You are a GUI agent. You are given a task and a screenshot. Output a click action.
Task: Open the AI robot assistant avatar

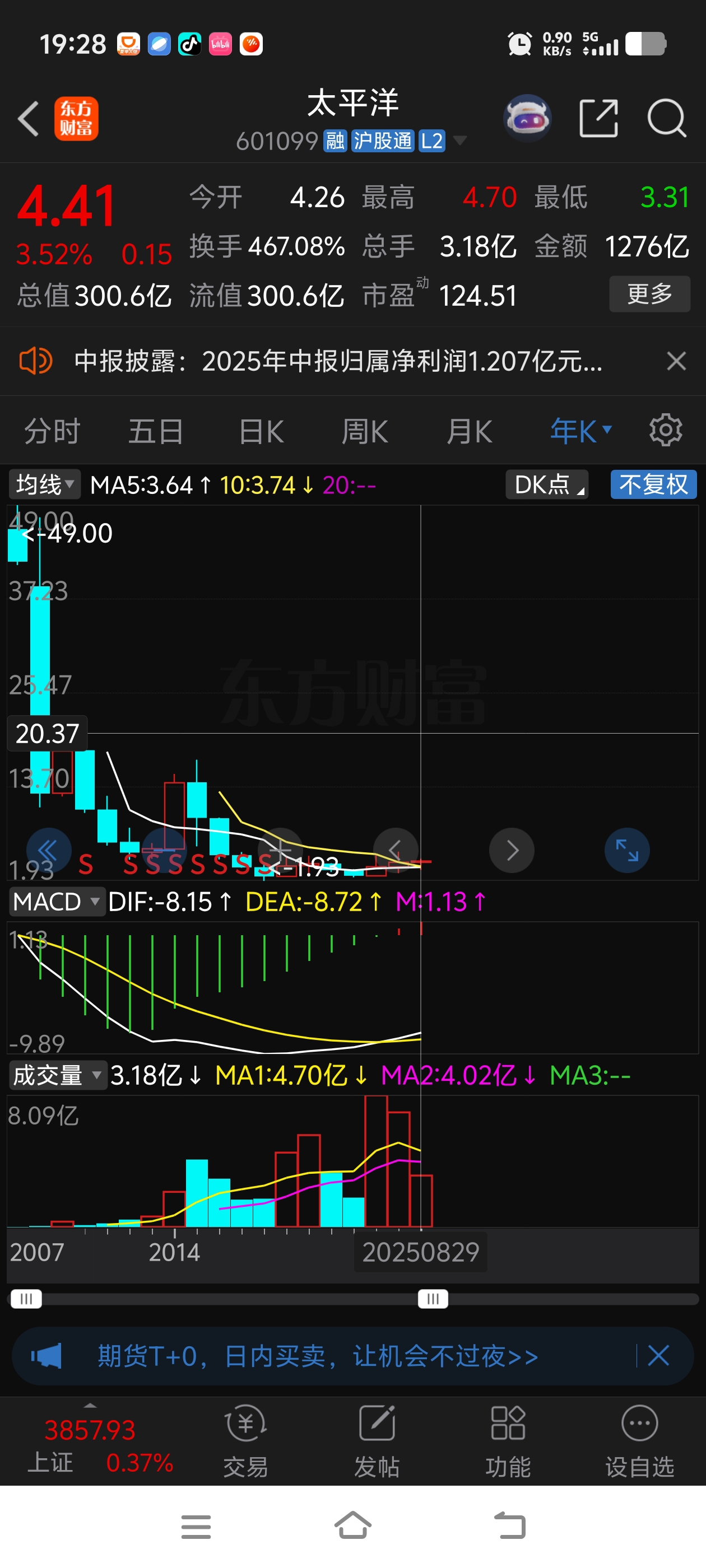[527, 118]
